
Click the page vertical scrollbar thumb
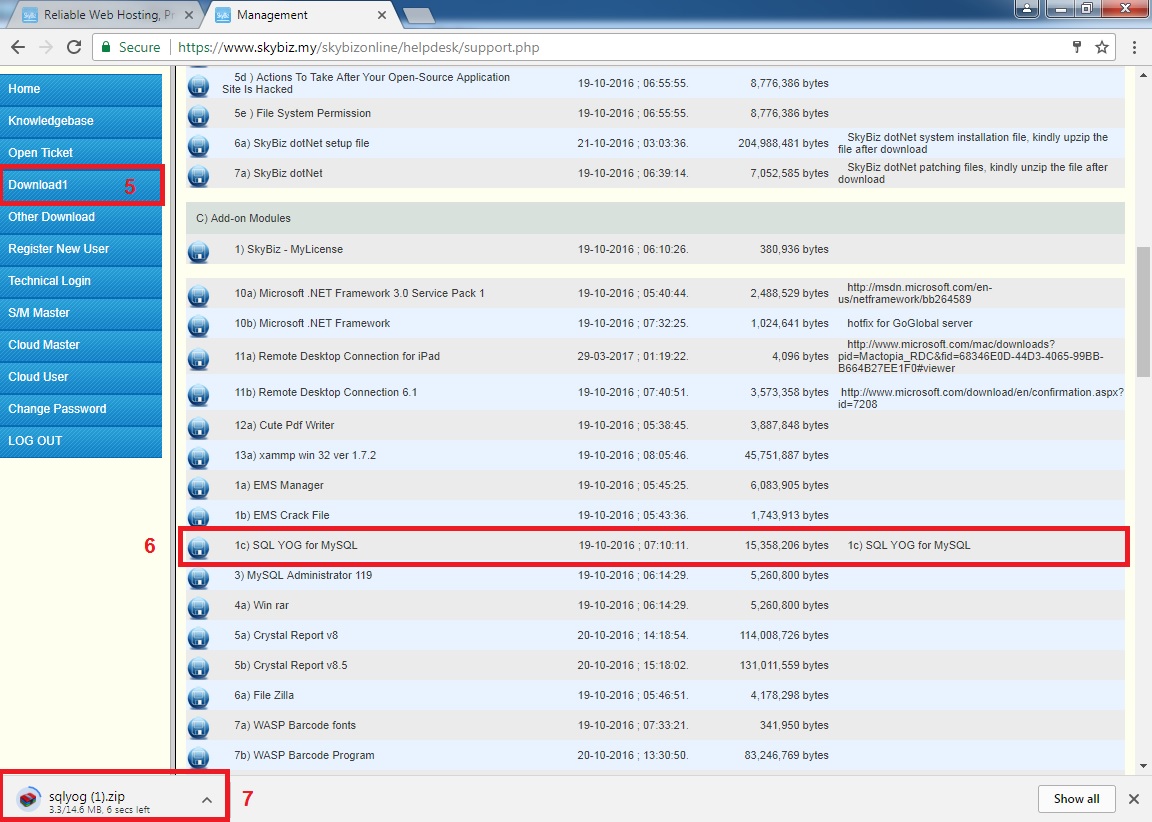(x=1143, y=310)
